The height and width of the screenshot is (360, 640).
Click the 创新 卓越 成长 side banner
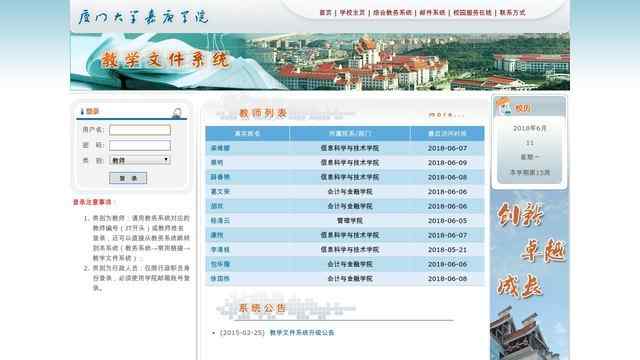coord(529,275)
